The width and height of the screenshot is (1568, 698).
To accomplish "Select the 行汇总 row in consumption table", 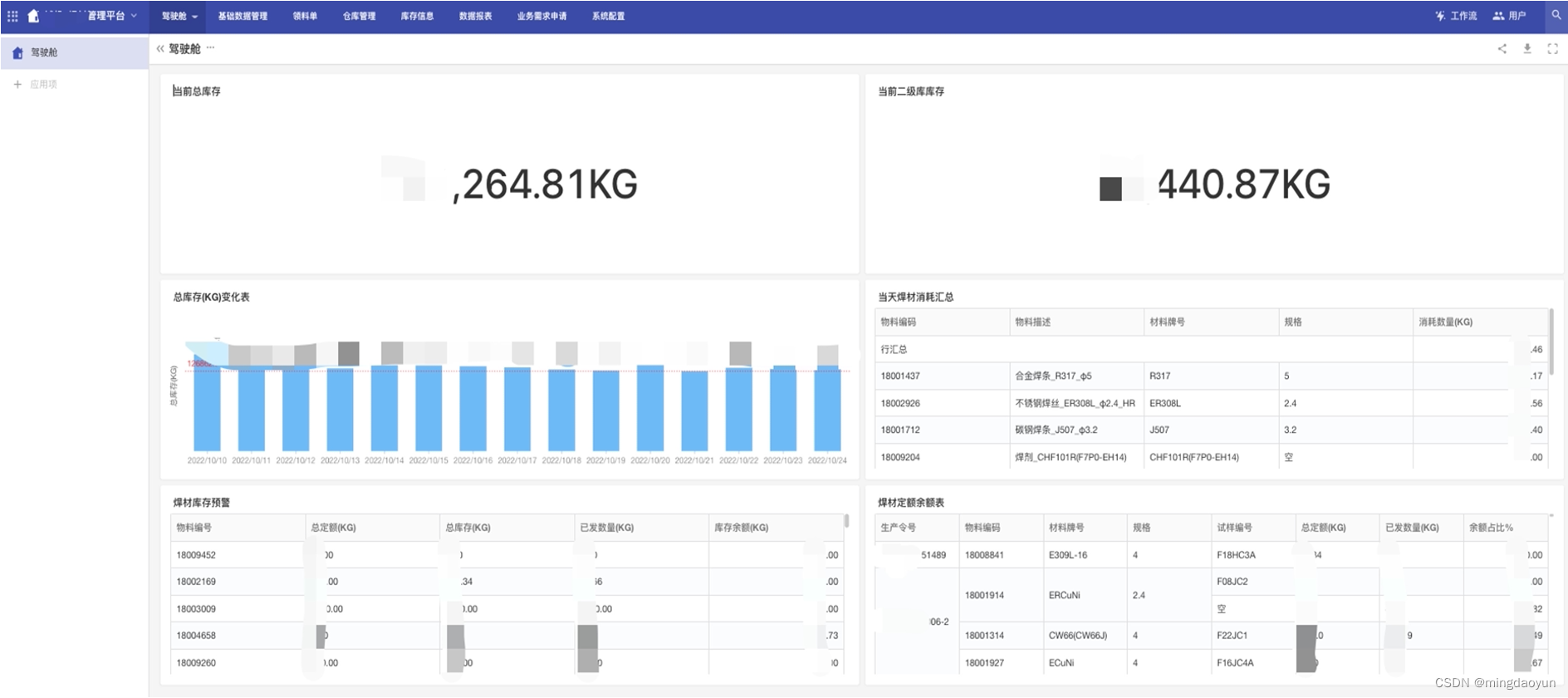I will pyautogui.click(x=1212, y=350).
